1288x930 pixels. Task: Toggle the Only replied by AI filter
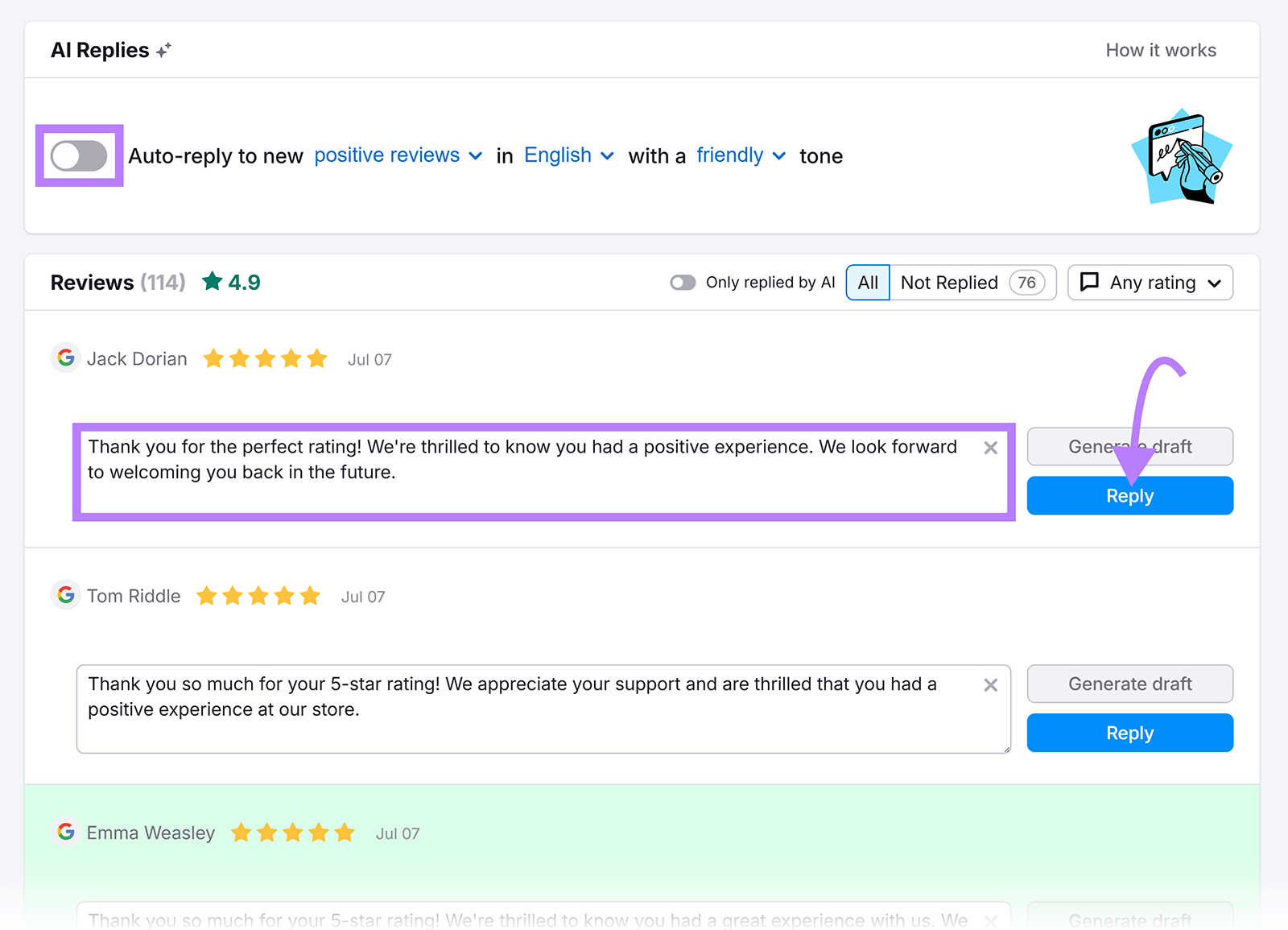(x=683, y=283)
